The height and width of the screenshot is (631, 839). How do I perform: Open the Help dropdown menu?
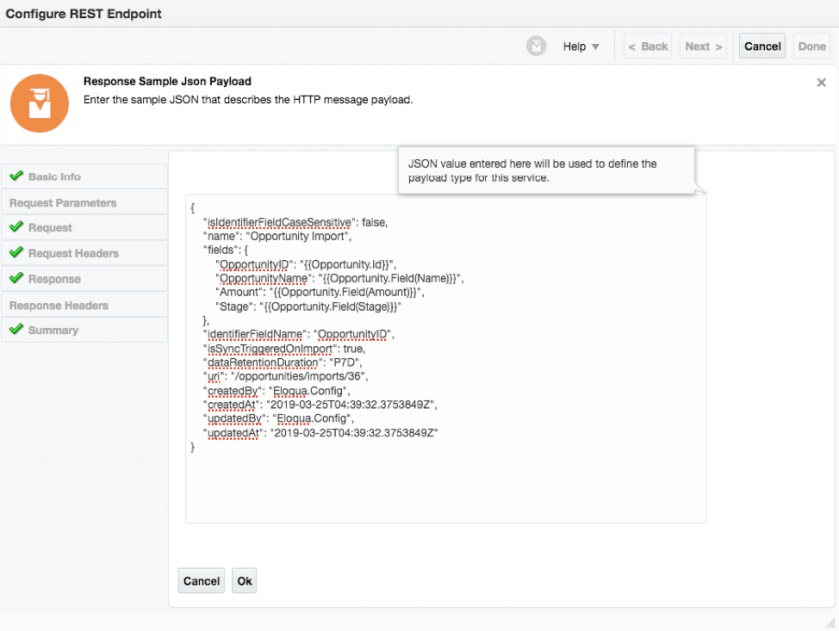click(x=581, y=46)
